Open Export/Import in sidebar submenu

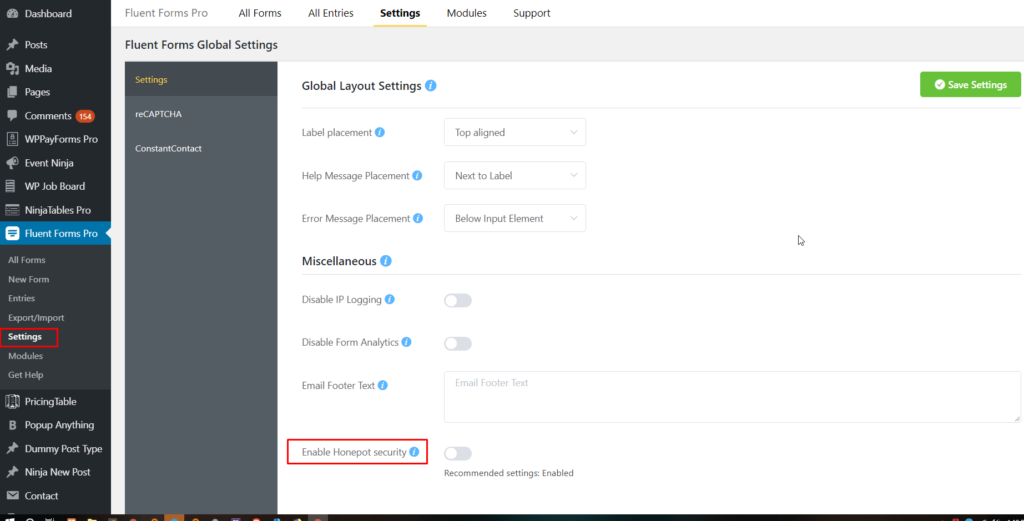pos(36,318)
